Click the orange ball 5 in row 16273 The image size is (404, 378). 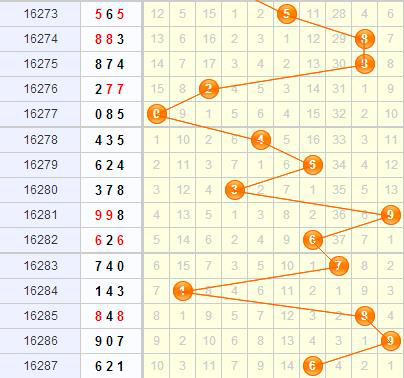coord(287,14)
